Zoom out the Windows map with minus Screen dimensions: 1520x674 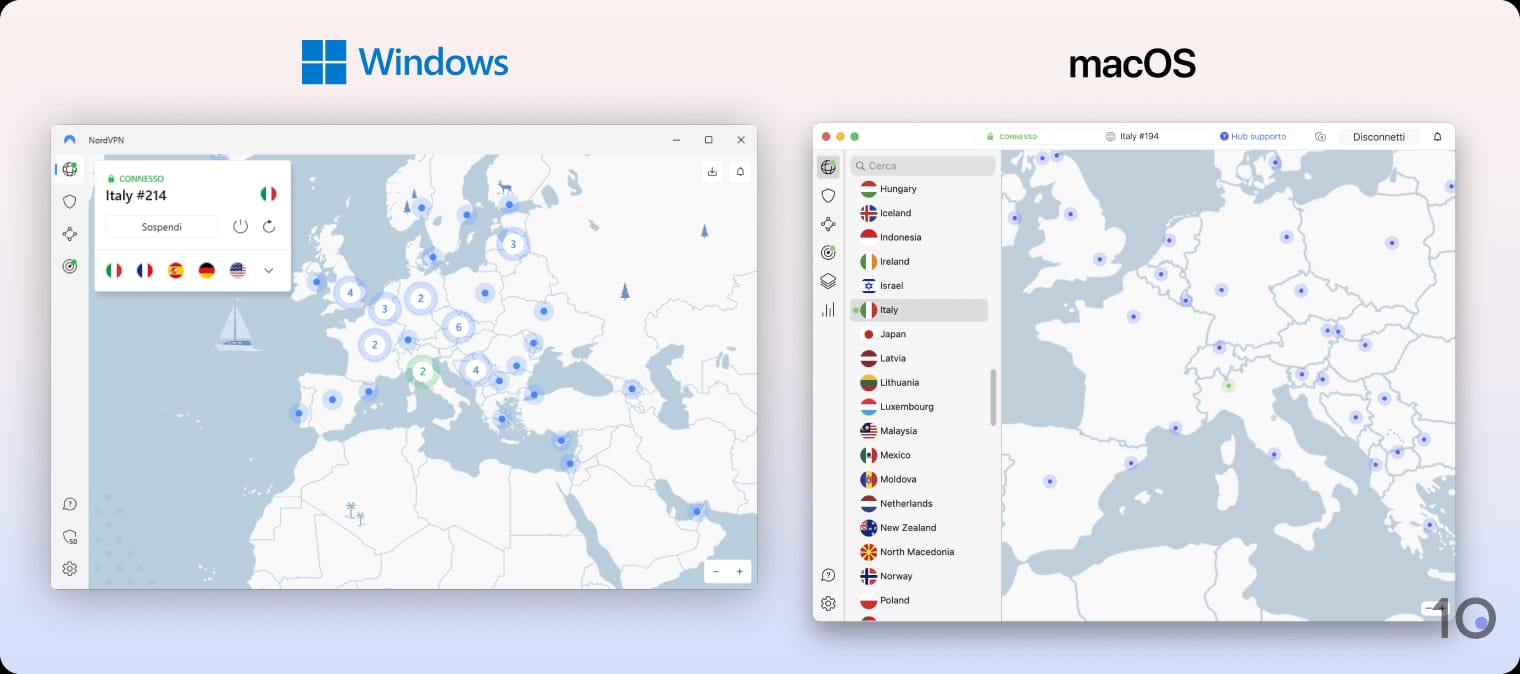pos(717,571)
